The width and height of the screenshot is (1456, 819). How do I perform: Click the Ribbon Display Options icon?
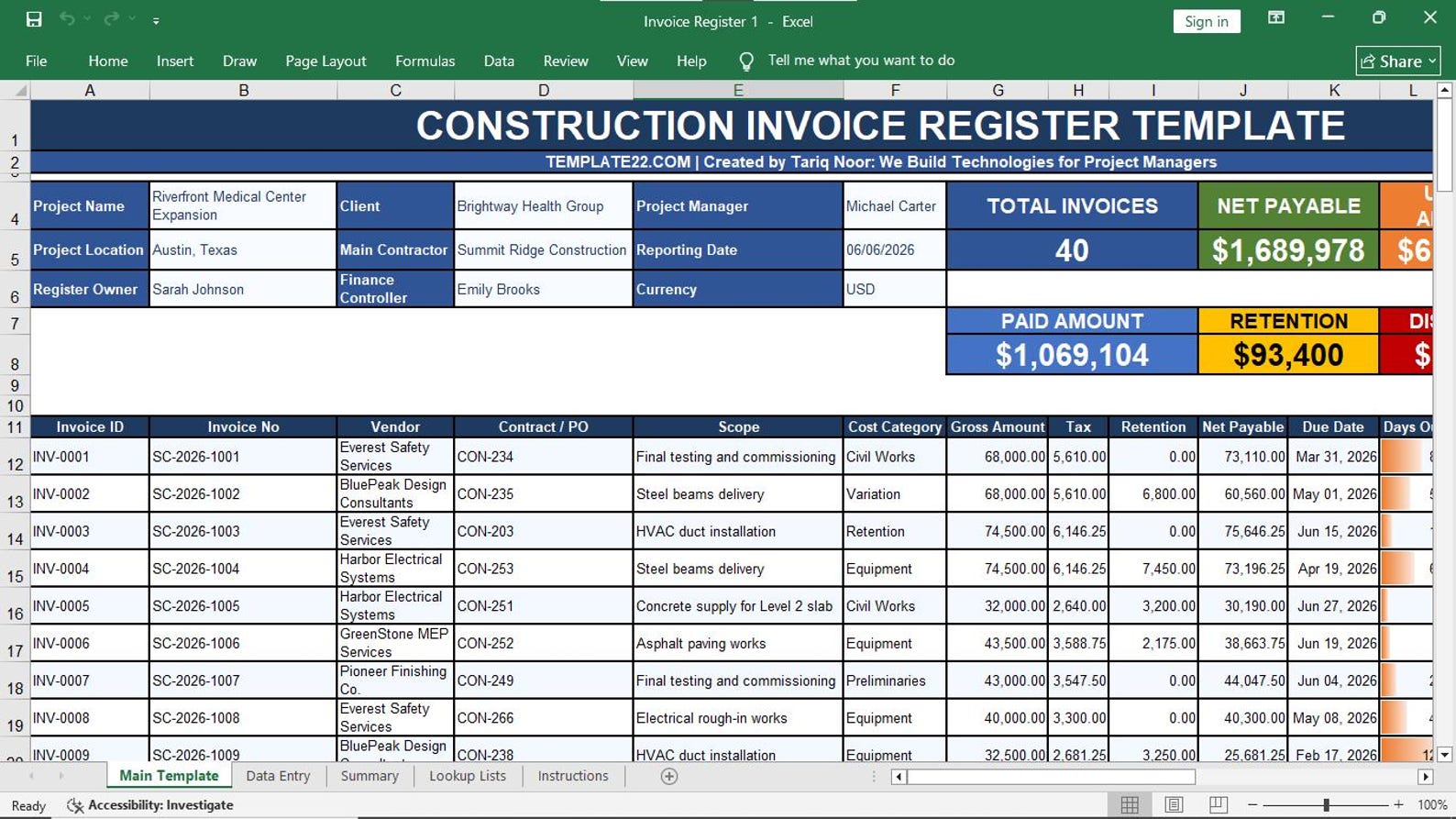coord(1275,18)
